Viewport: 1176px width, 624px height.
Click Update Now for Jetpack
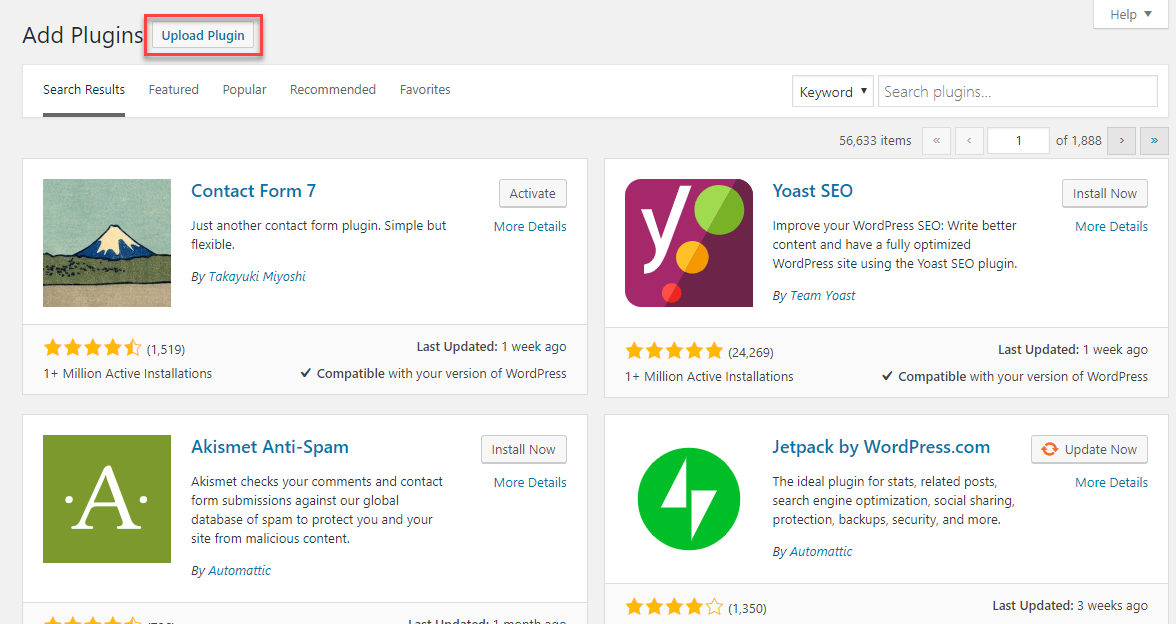pyautogui.click(x=1089, y=449)
